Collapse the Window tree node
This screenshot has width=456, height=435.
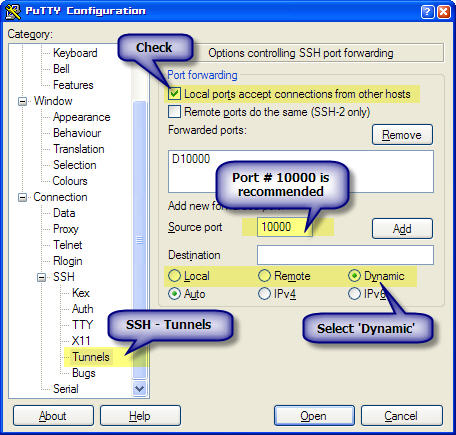coord(22,101)
